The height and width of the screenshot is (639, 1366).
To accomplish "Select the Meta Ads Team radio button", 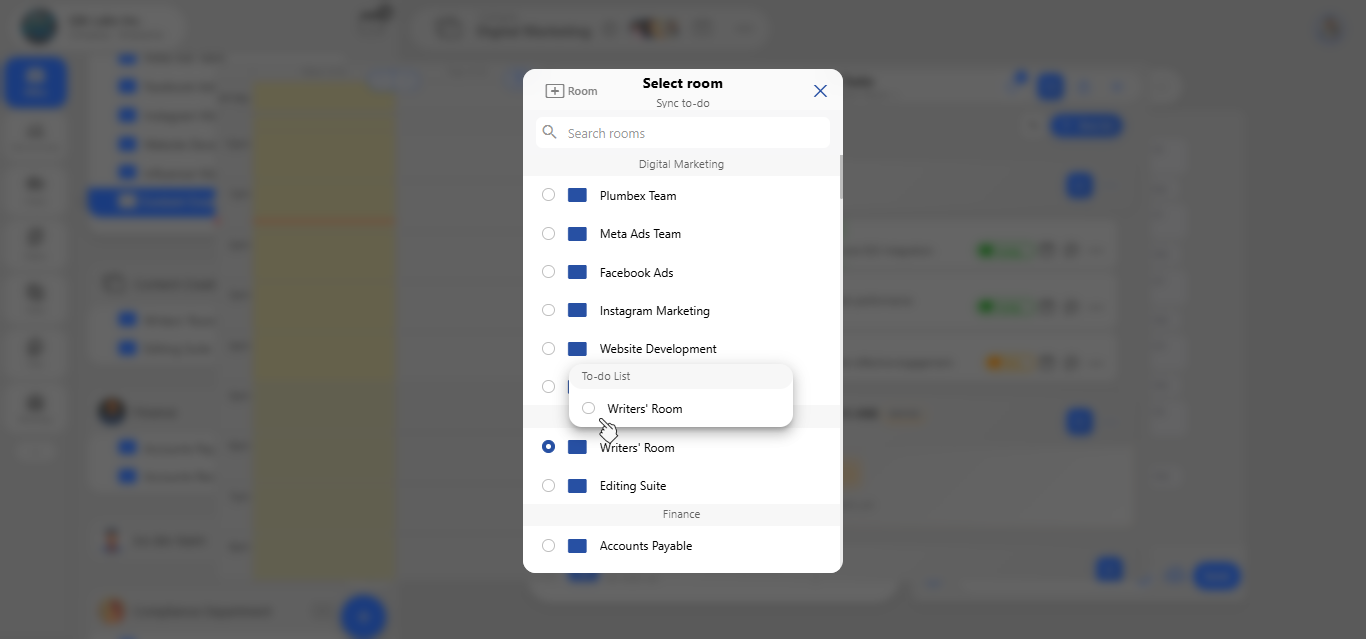I will (548, 233).
